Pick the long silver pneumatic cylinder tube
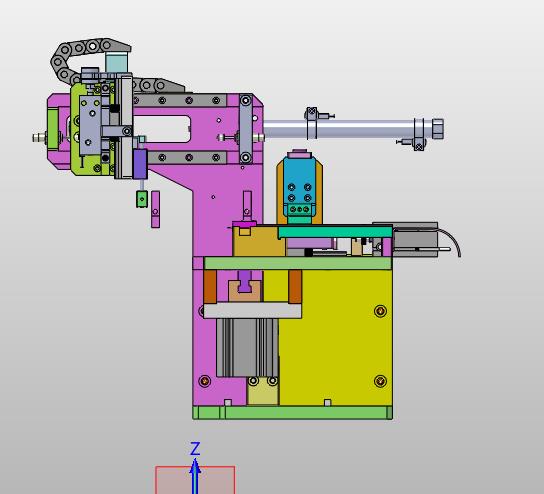 click(x=347, y=129)
